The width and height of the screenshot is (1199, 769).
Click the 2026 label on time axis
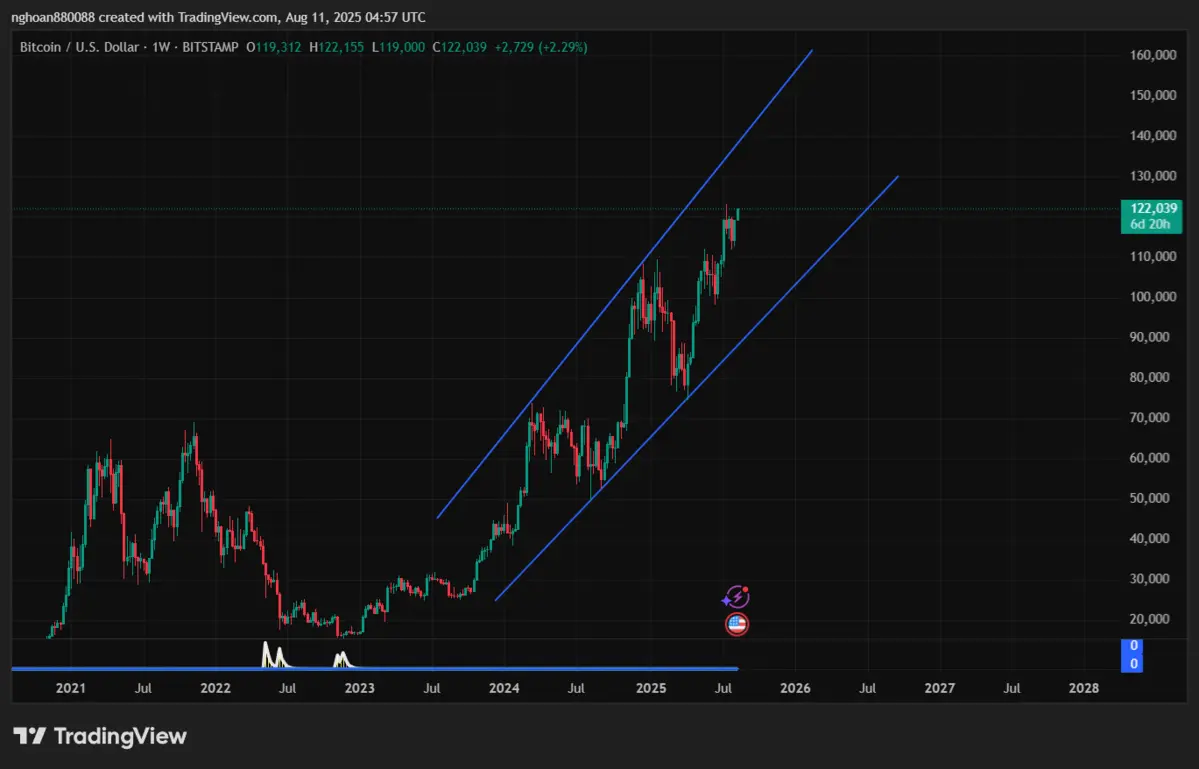[x=795, y=688]
